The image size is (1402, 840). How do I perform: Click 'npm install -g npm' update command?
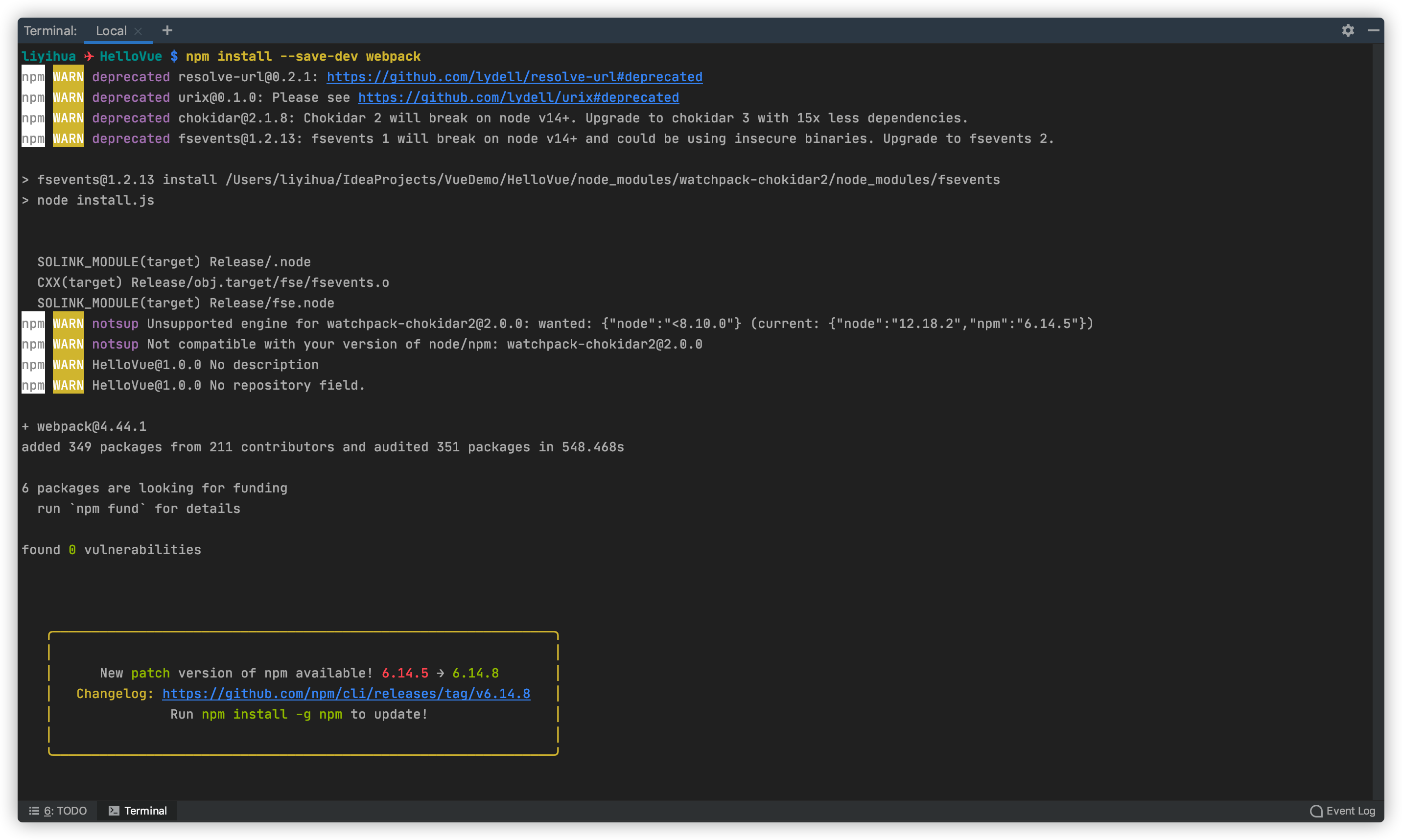[x=272, y=714]
